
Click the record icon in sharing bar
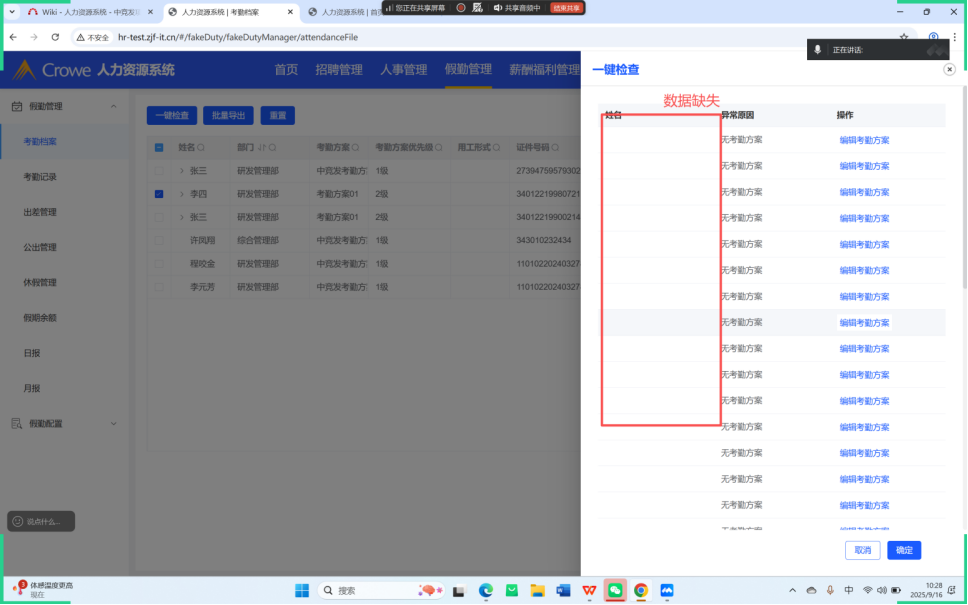click(x=461, y=8)
